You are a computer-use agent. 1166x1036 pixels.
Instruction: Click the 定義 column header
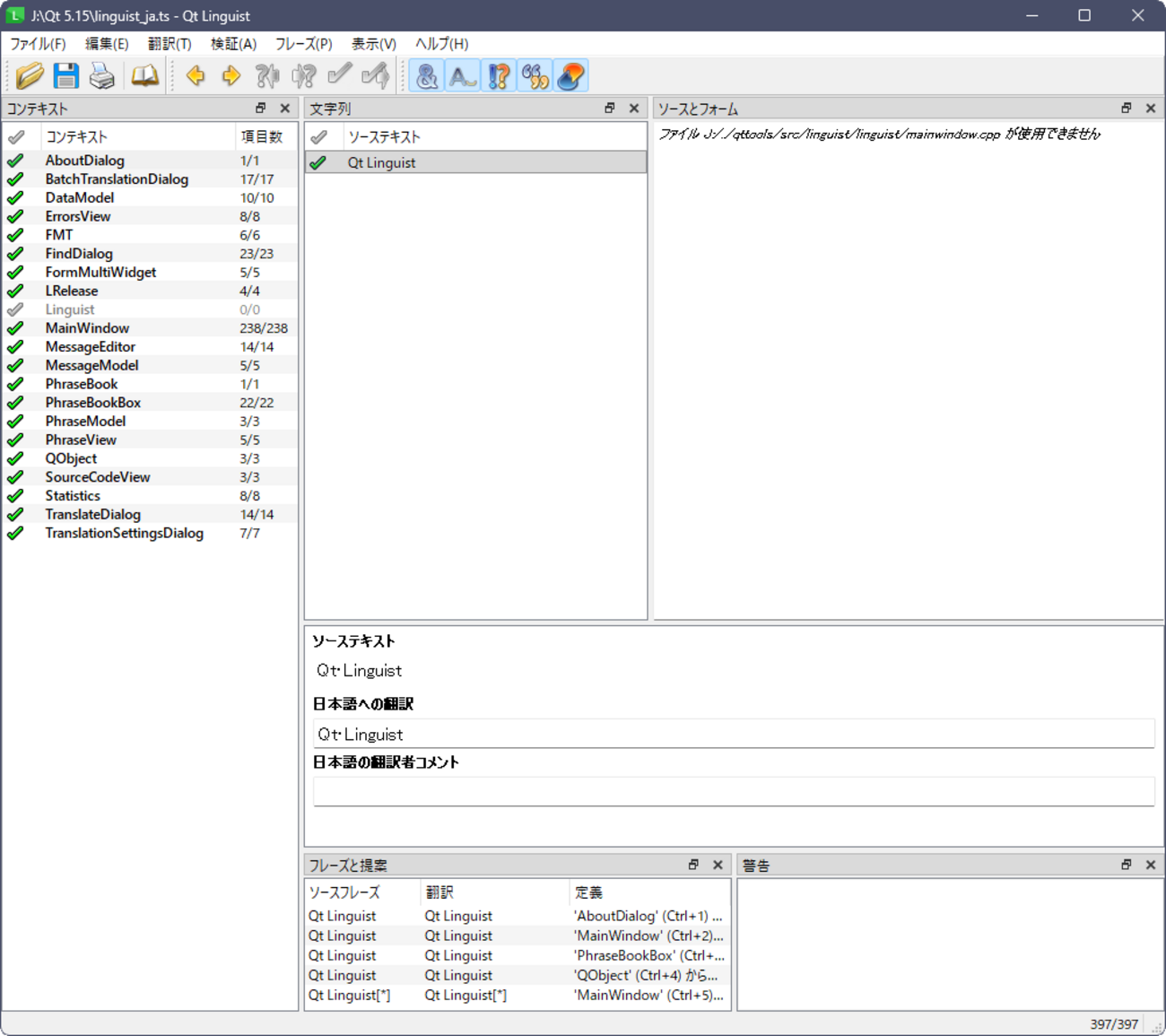pyautogui.click(x=650, y=892)
